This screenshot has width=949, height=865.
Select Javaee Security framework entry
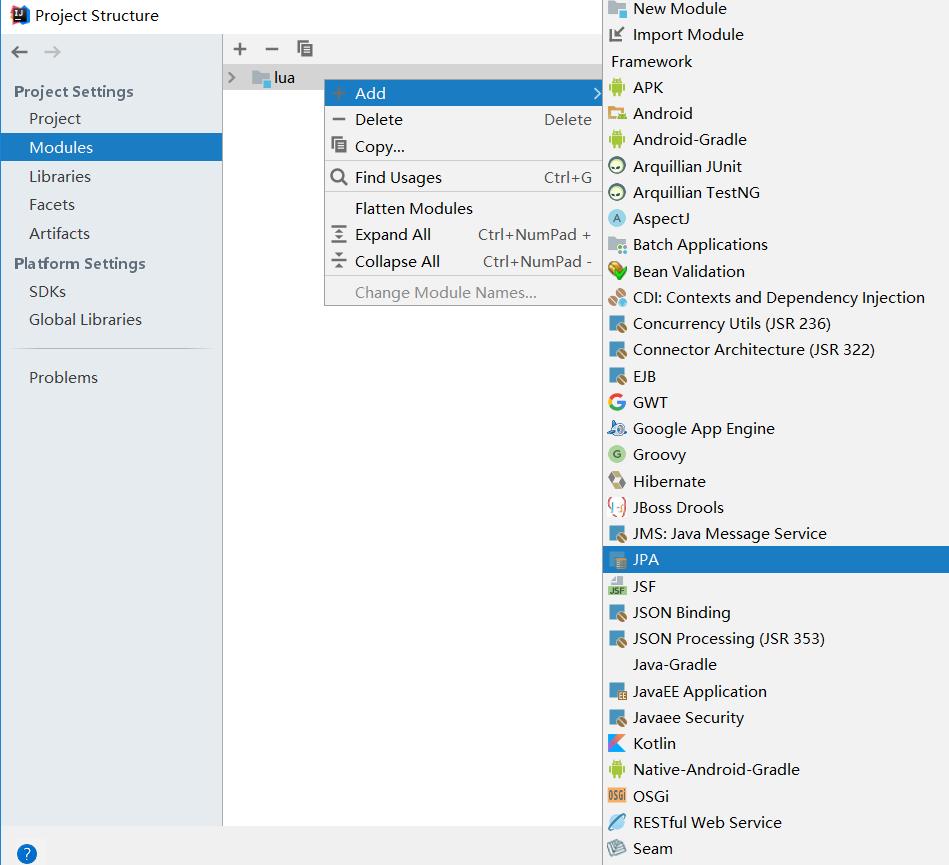click(776, 717)
